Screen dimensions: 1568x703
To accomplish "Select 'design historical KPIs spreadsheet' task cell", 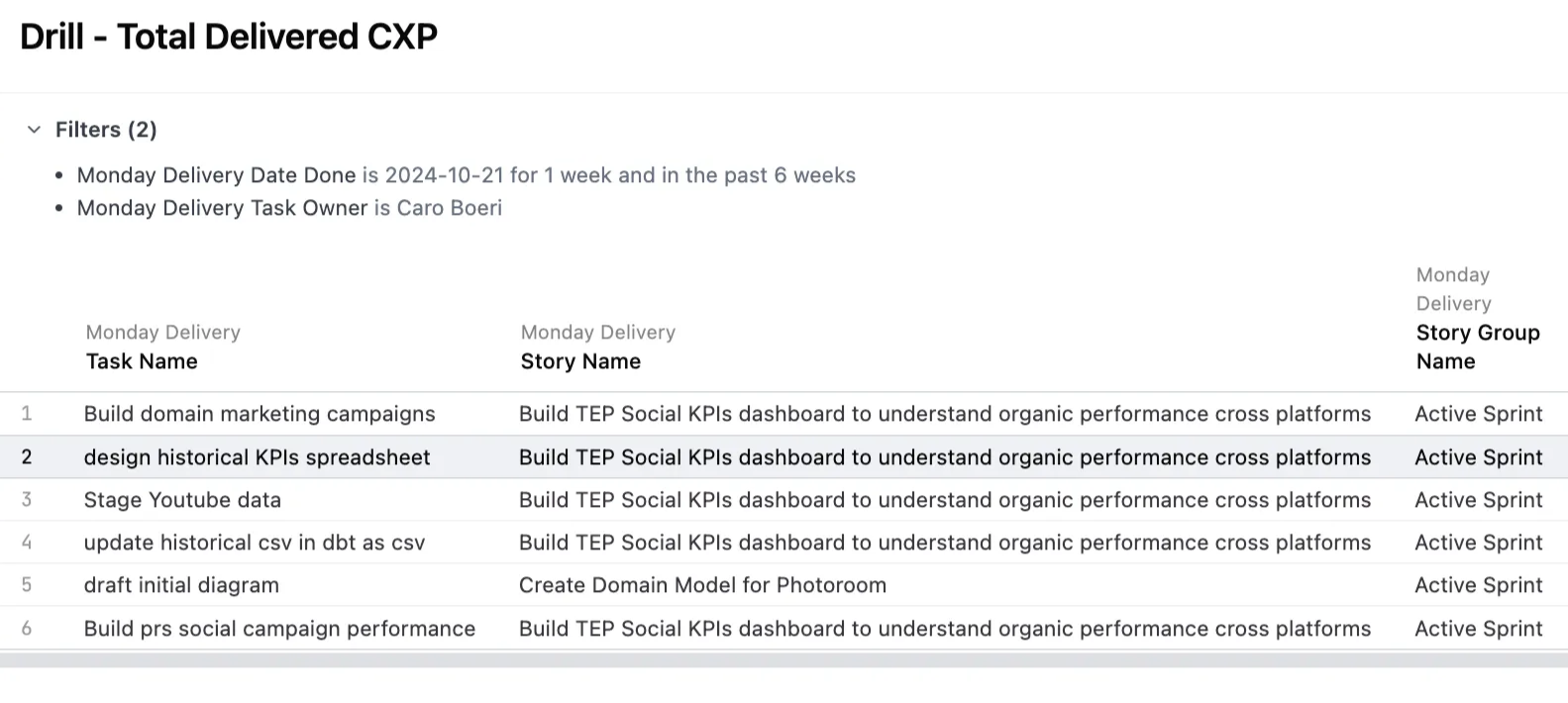I will [258, 457].
